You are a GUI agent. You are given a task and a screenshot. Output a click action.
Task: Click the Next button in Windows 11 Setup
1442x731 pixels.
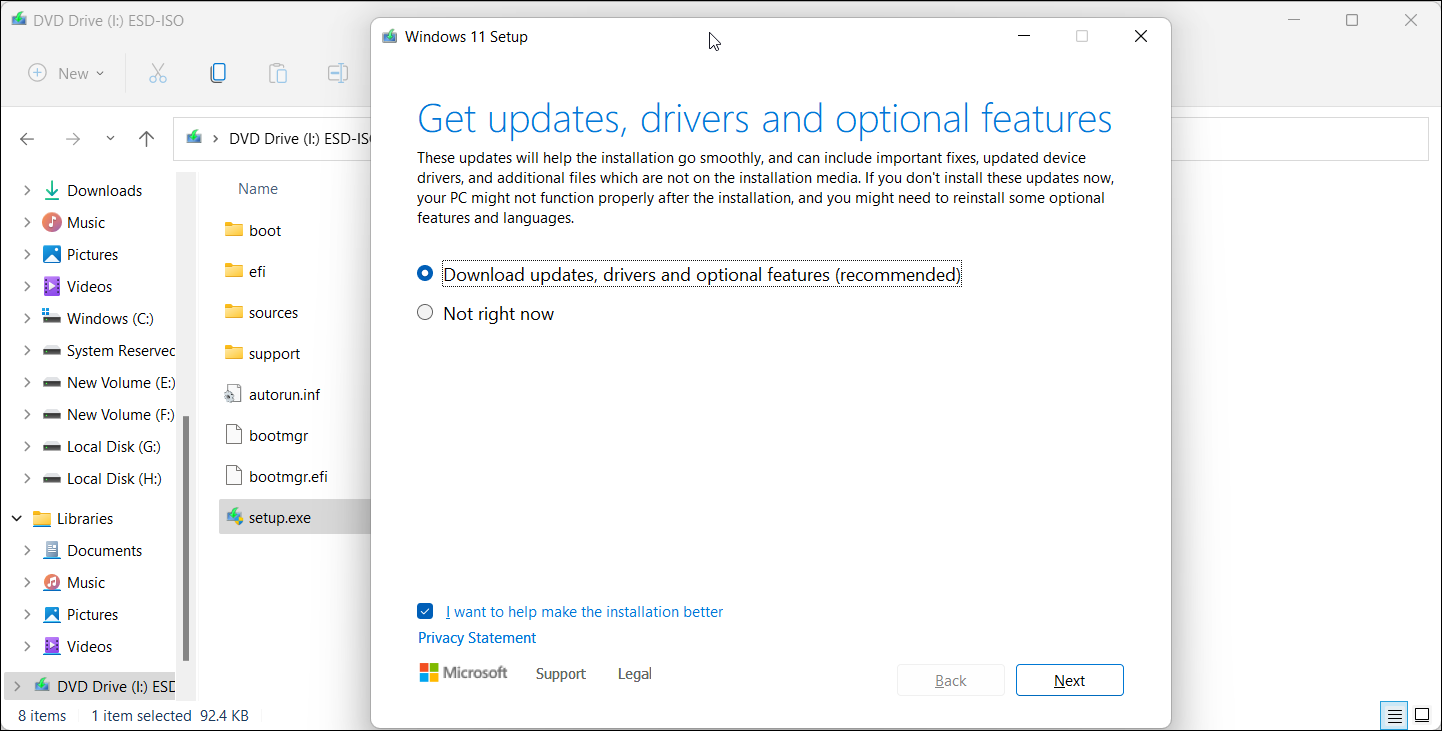pos(1069,680)
